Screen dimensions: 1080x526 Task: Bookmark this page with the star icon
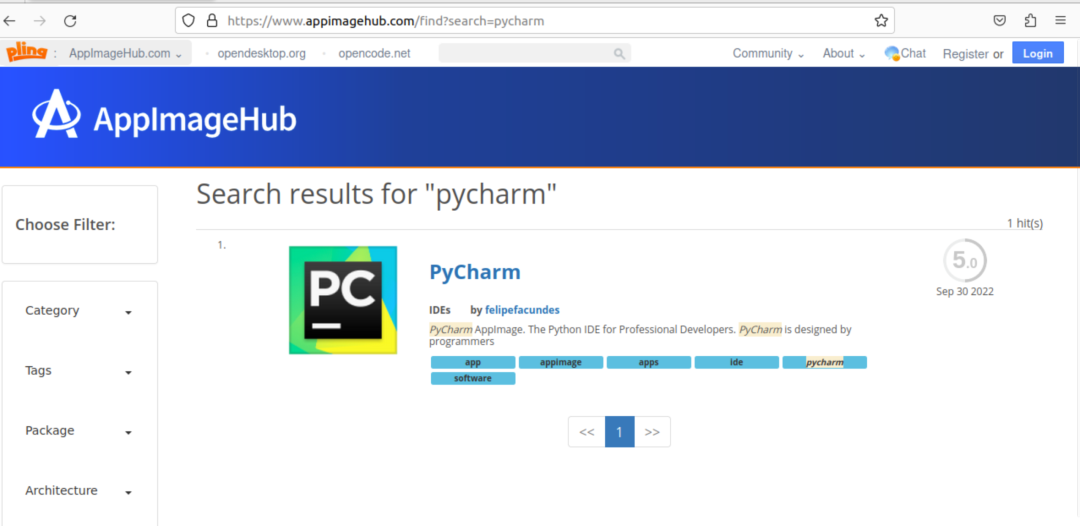click(881, 21)
